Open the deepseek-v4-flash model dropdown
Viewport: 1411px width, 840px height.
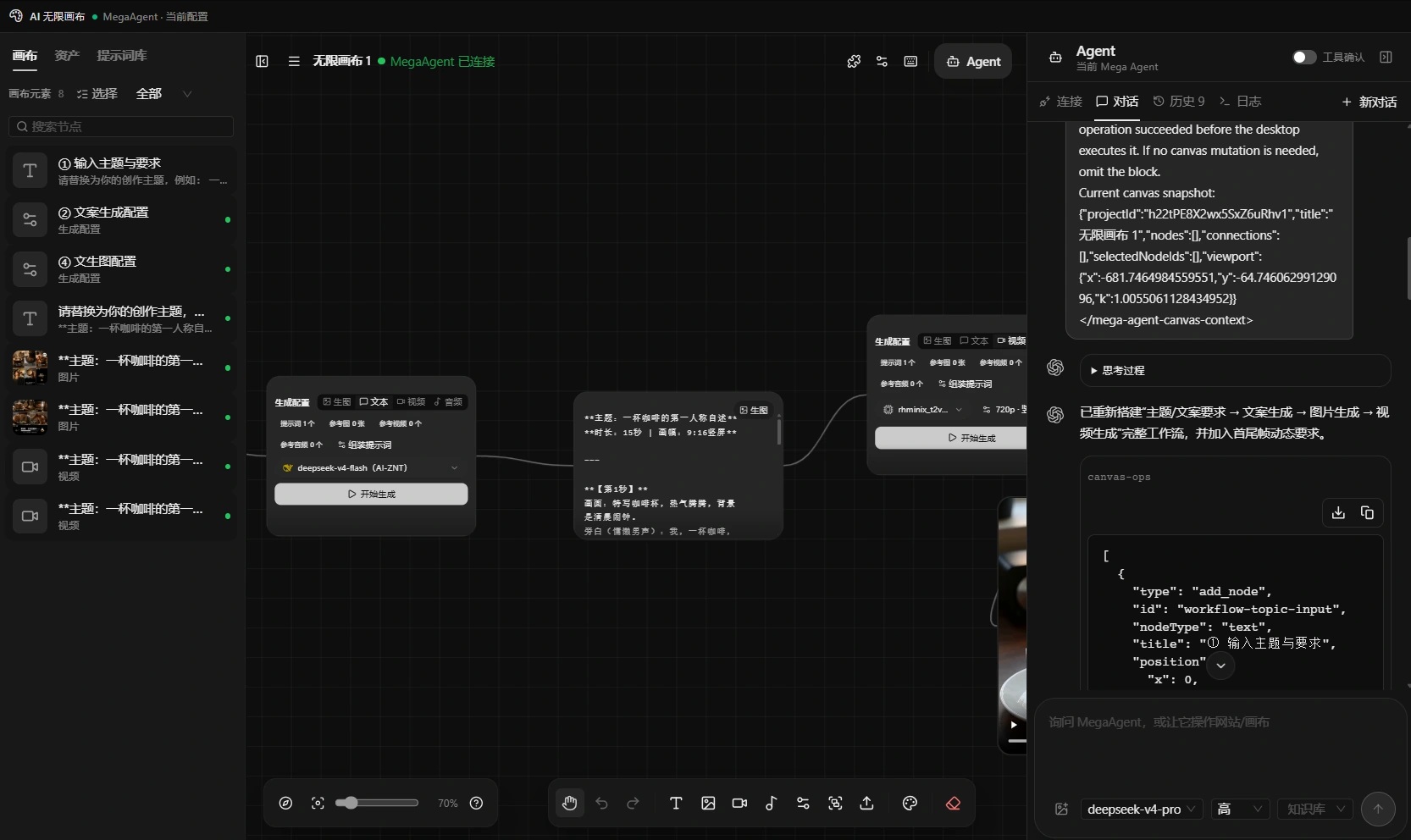pyautogui.click(x=371, y=467)
